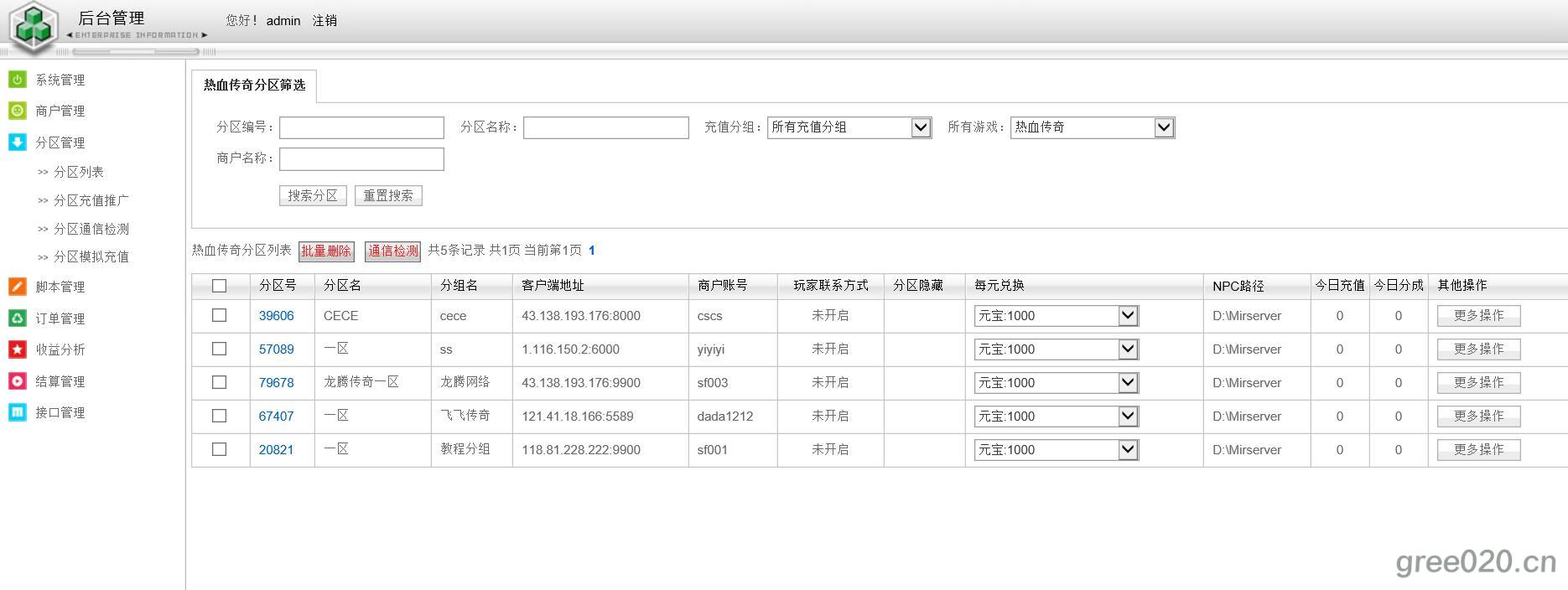Open 每元兑换 dropdown for partition 57089
1568x590 pixels.
pos(1056,349)
